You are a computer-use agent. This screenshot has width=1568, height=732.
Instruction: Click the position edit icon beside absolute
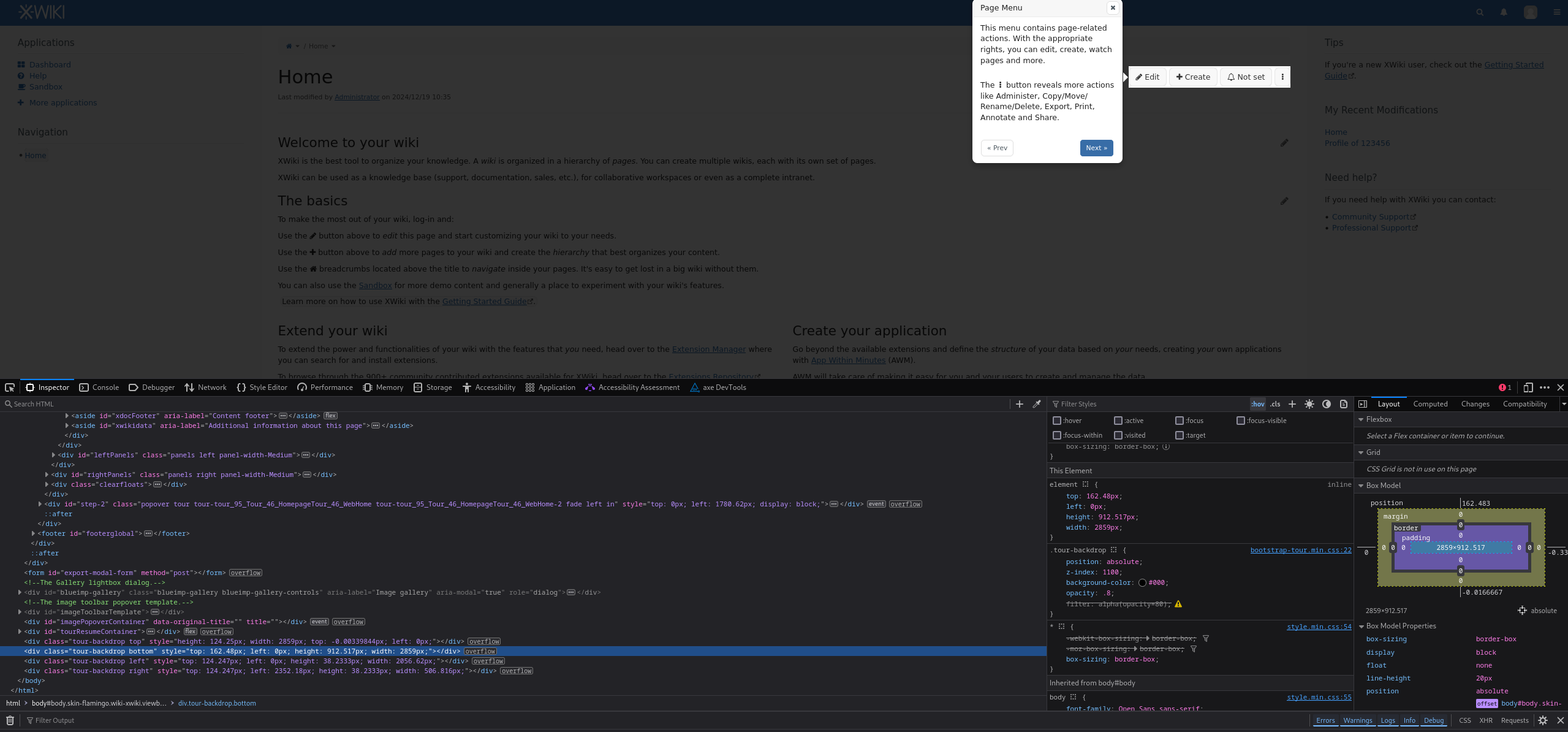1522,610
